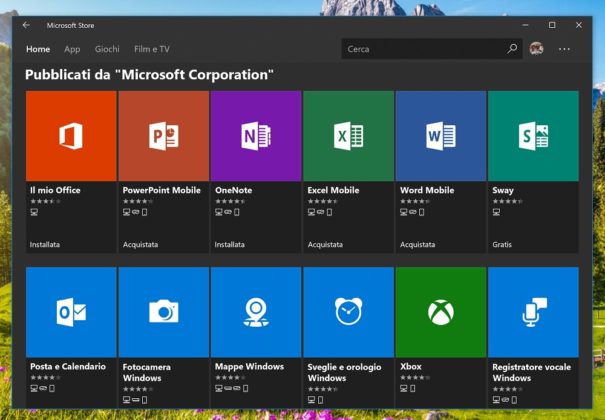
Task: Click the Il mio Office title
Action: (x=55, y=190)
